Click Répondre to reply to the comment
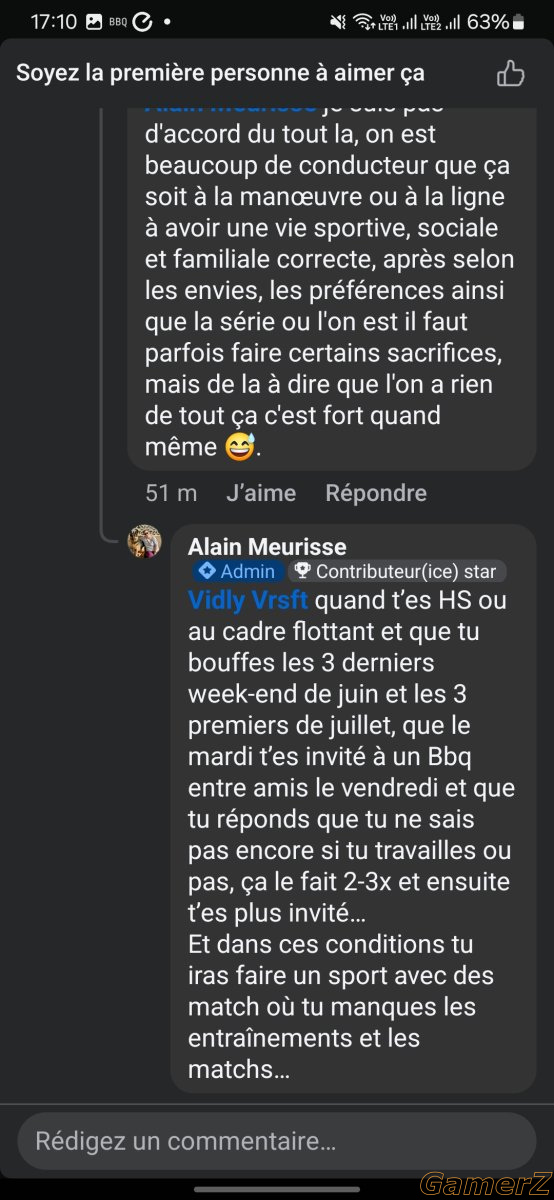554x1200 pixels. click(x=376, y=493)
